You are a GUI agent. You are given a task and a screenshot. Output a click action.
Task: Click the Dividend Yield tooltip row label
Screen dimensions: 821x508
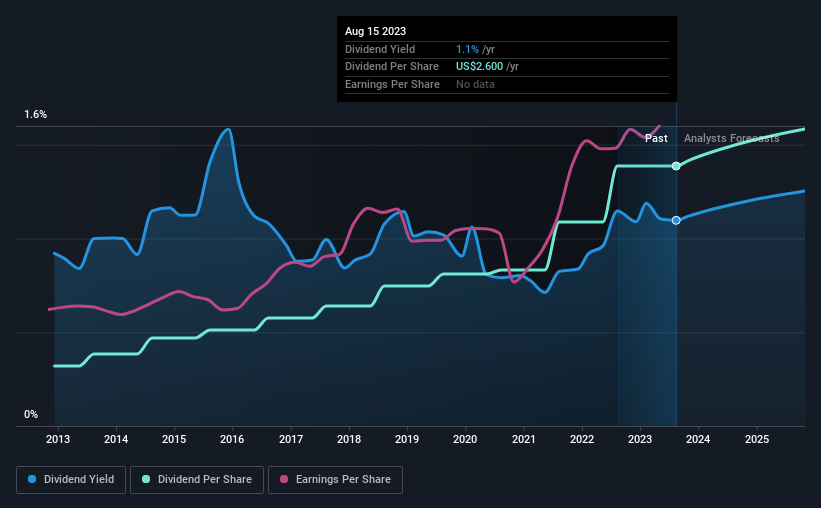380,49
